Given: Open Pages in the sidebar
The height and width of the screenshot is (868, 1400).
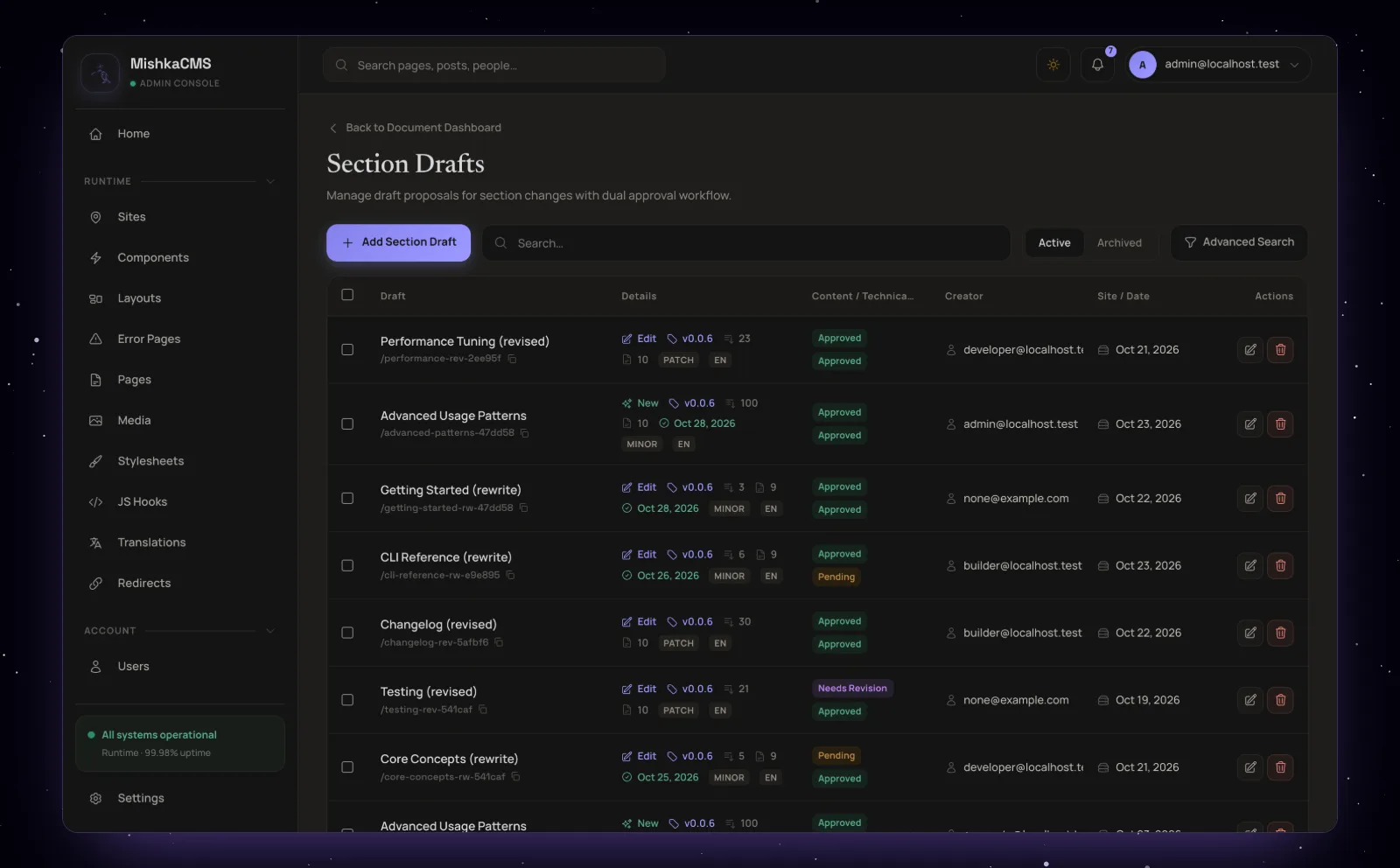Looking at the screenshot, I should click(180, 380).
